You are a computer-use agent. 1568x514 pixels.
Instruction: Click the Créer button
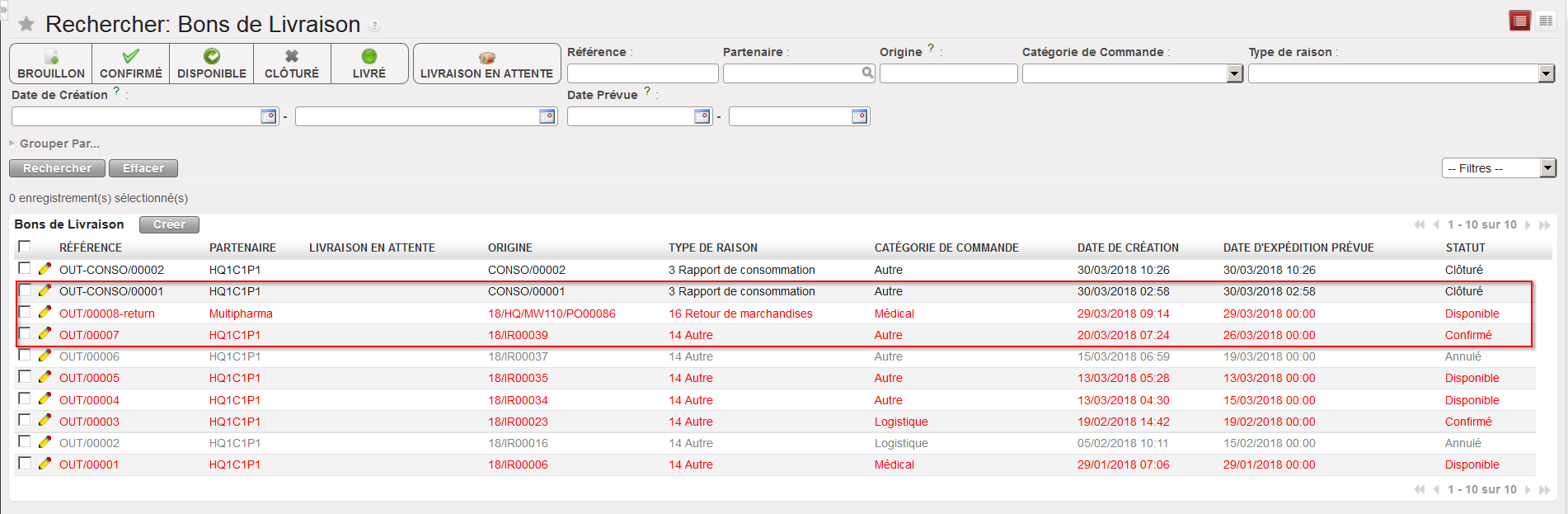pos(169,224)
